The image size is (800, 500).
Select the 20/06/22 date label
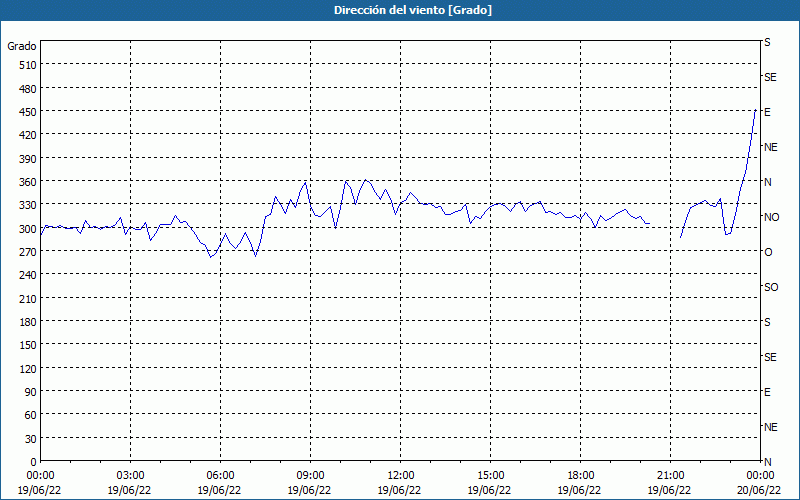coord(760,490)
